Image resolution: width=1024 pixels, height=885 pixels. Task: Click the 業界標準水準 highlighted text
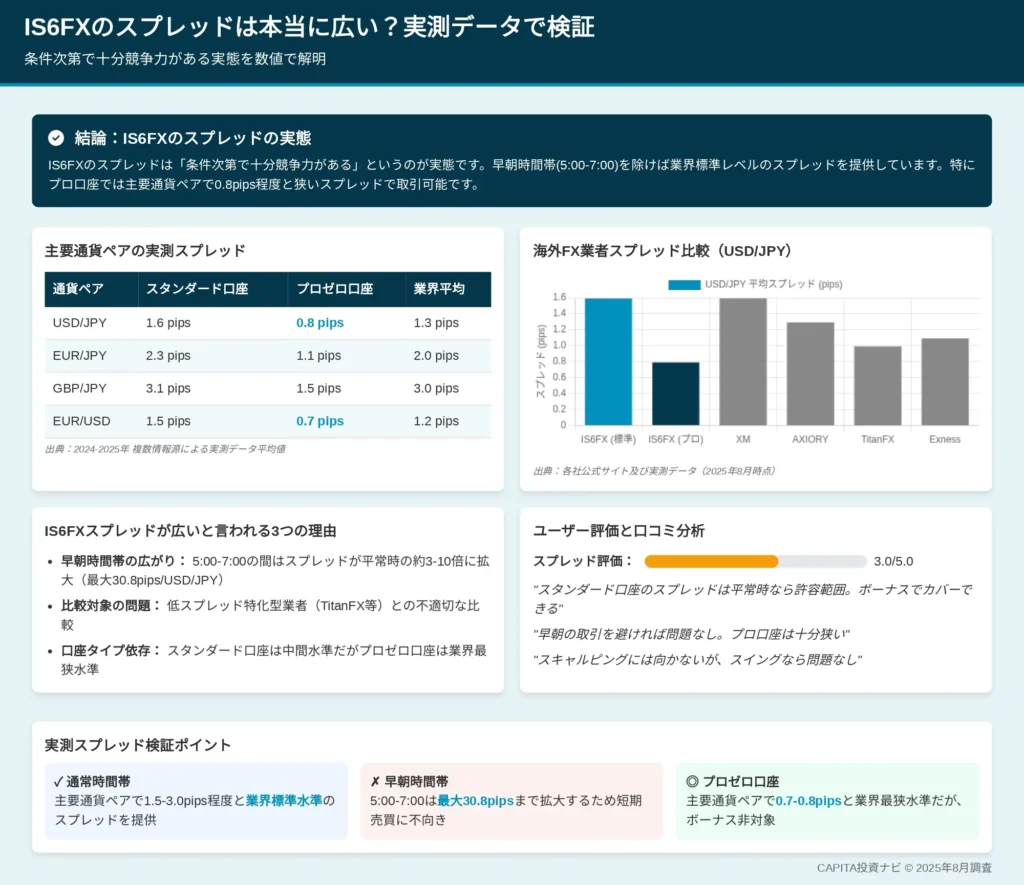pyautogui.click(x=284, y=801)
